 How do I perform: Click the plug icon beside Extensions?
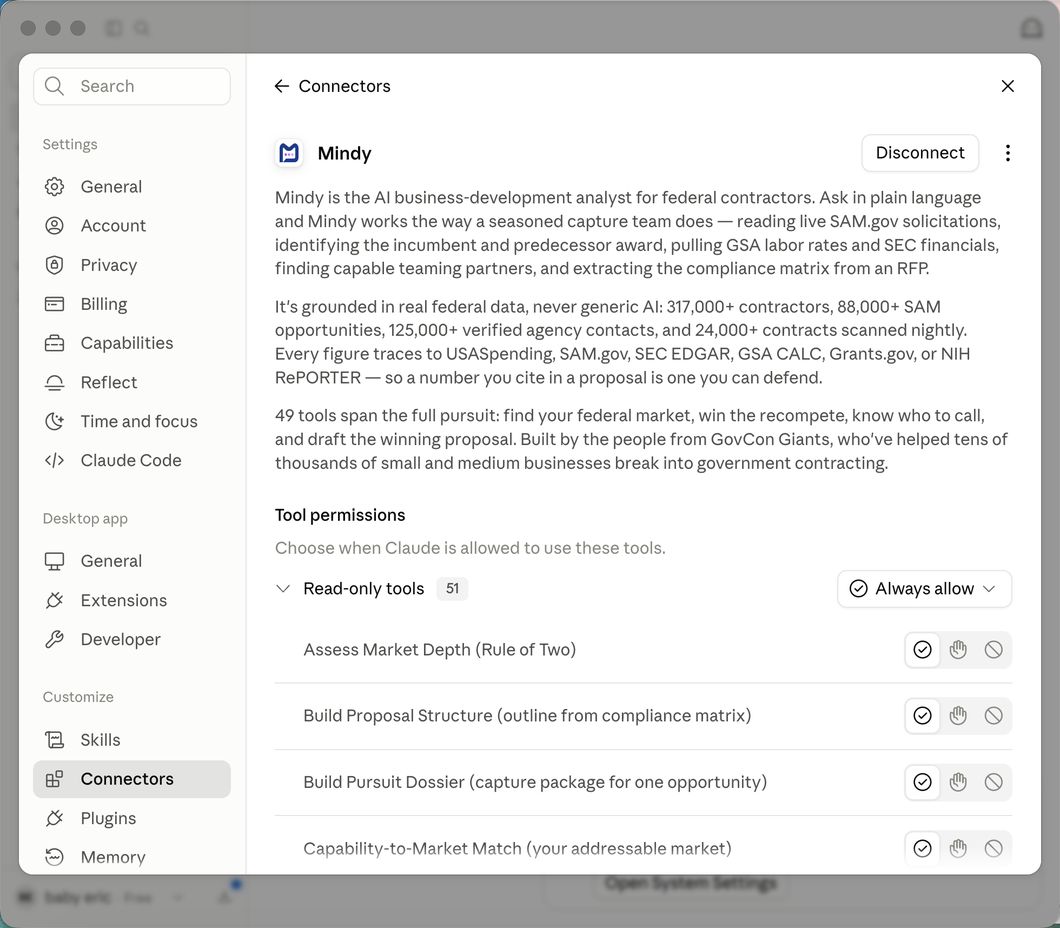click(x=54, y=600)
